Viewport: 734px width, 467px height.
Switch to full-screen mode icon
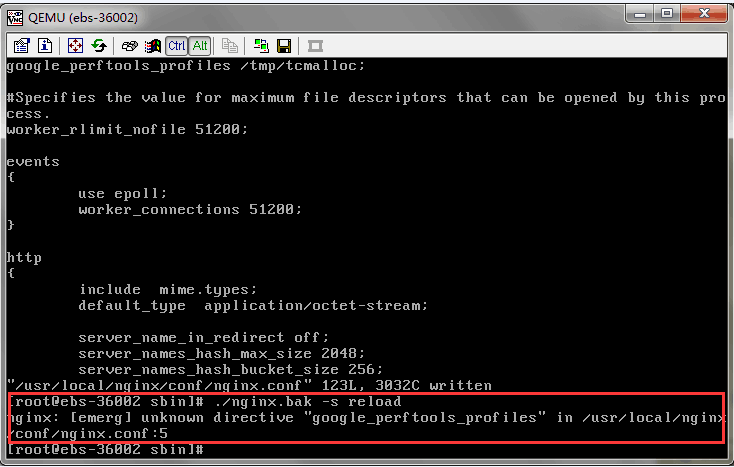point(76,46)
